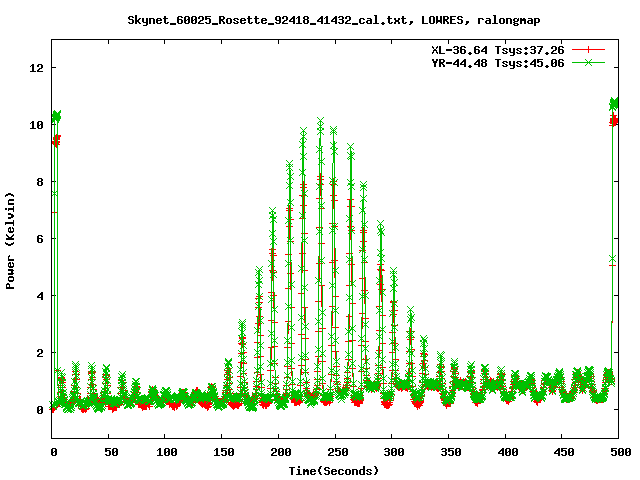Click x-axis tick label 200
Viewport: 640px width, 480px height.
point(280,452)
